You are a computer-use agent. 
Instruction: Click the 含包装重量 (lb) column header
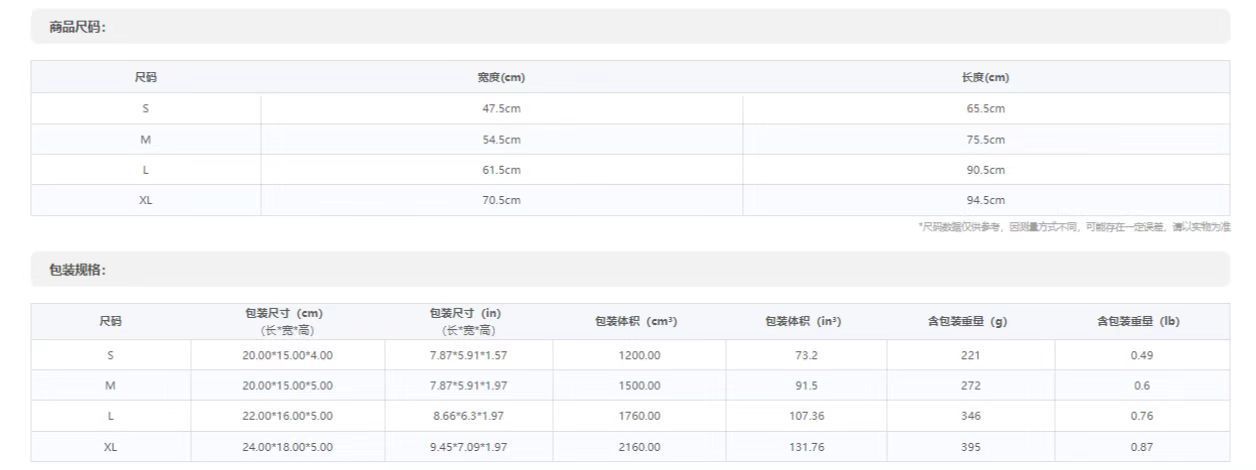[x=1141, y=321]
